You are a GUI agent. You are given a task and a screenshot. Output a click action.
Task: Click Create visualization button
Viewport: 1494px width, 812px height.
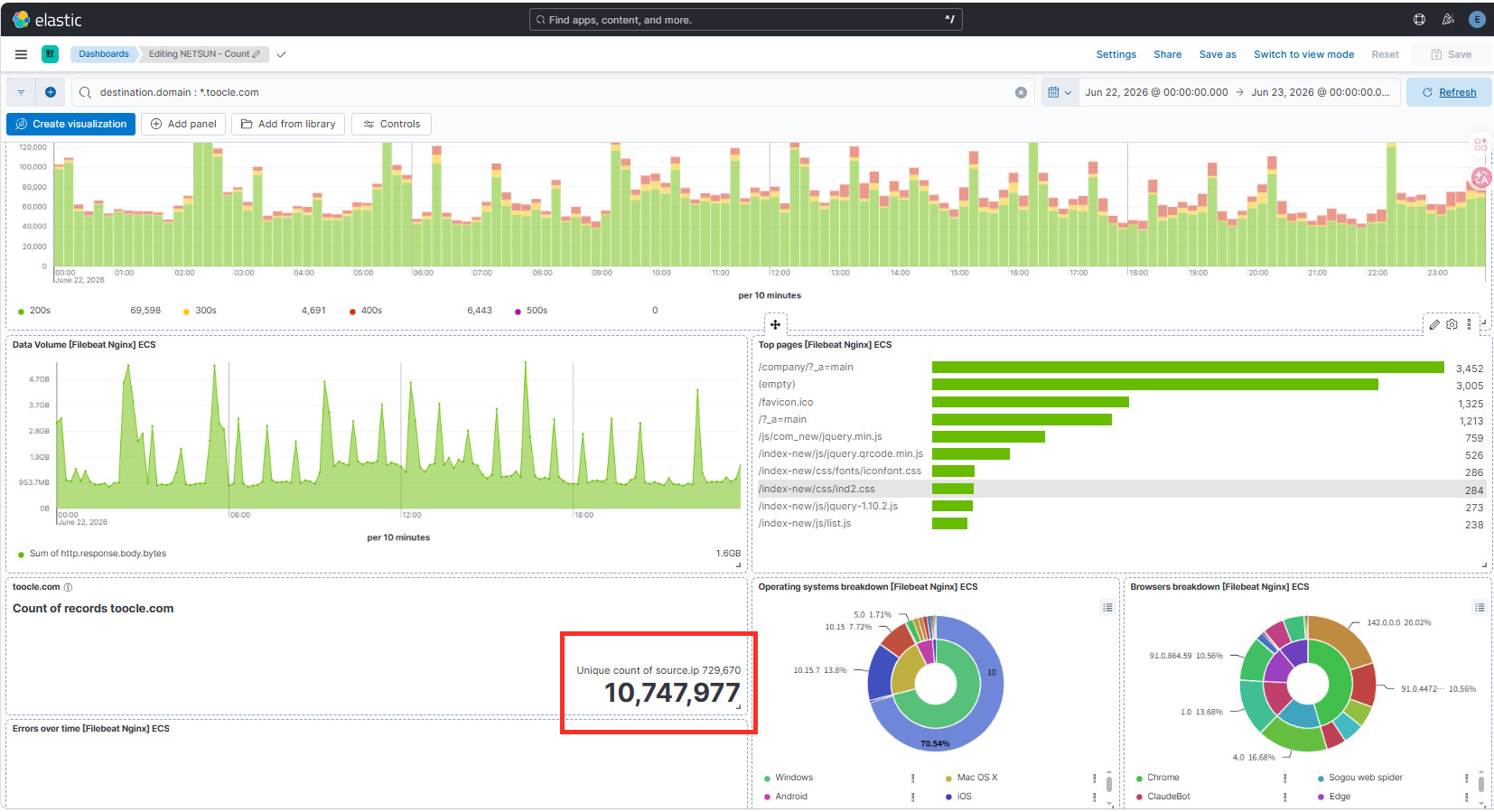[71, 124]
